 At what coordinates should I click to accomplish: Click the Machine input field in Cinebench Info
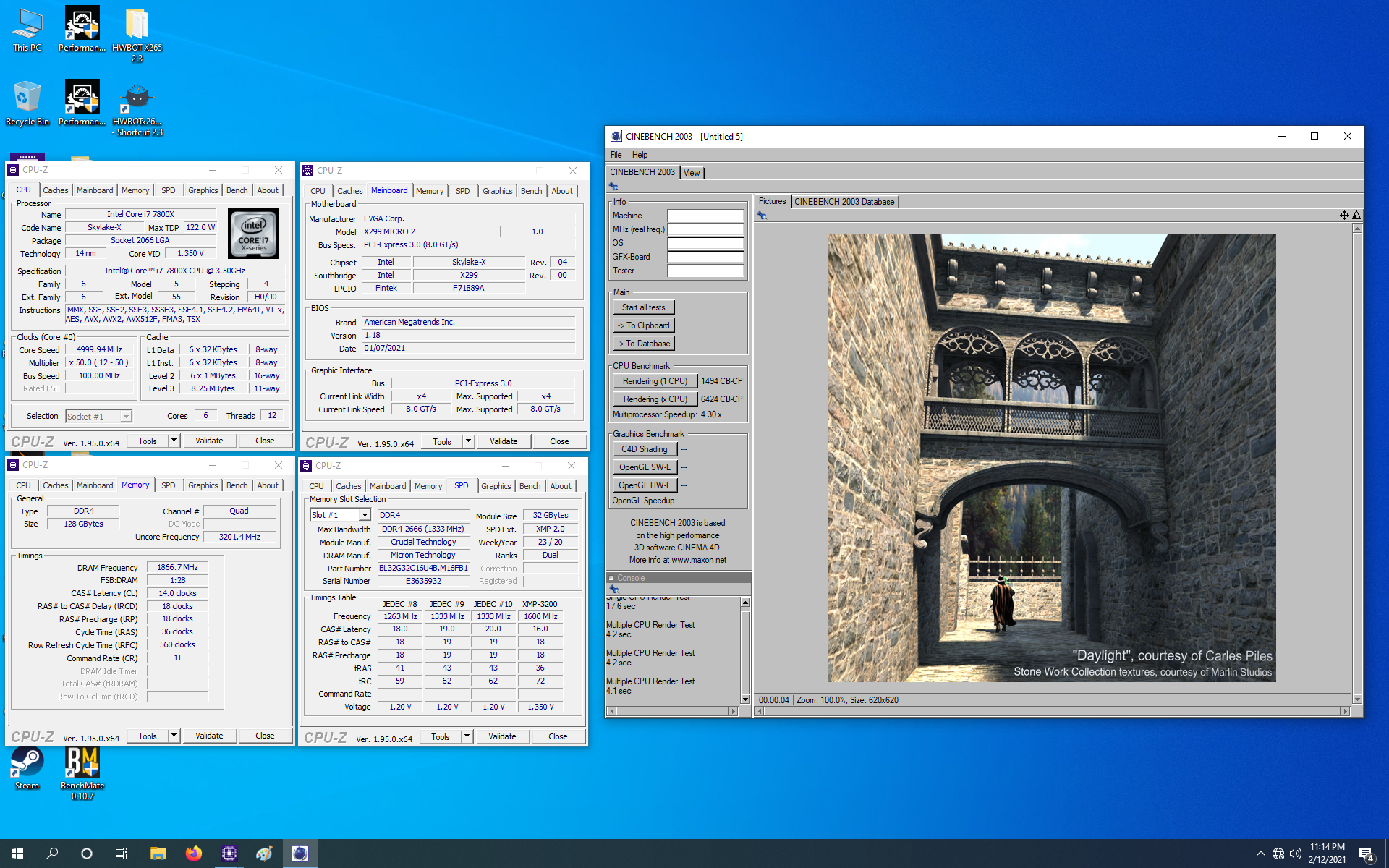(x=705, y=216)
